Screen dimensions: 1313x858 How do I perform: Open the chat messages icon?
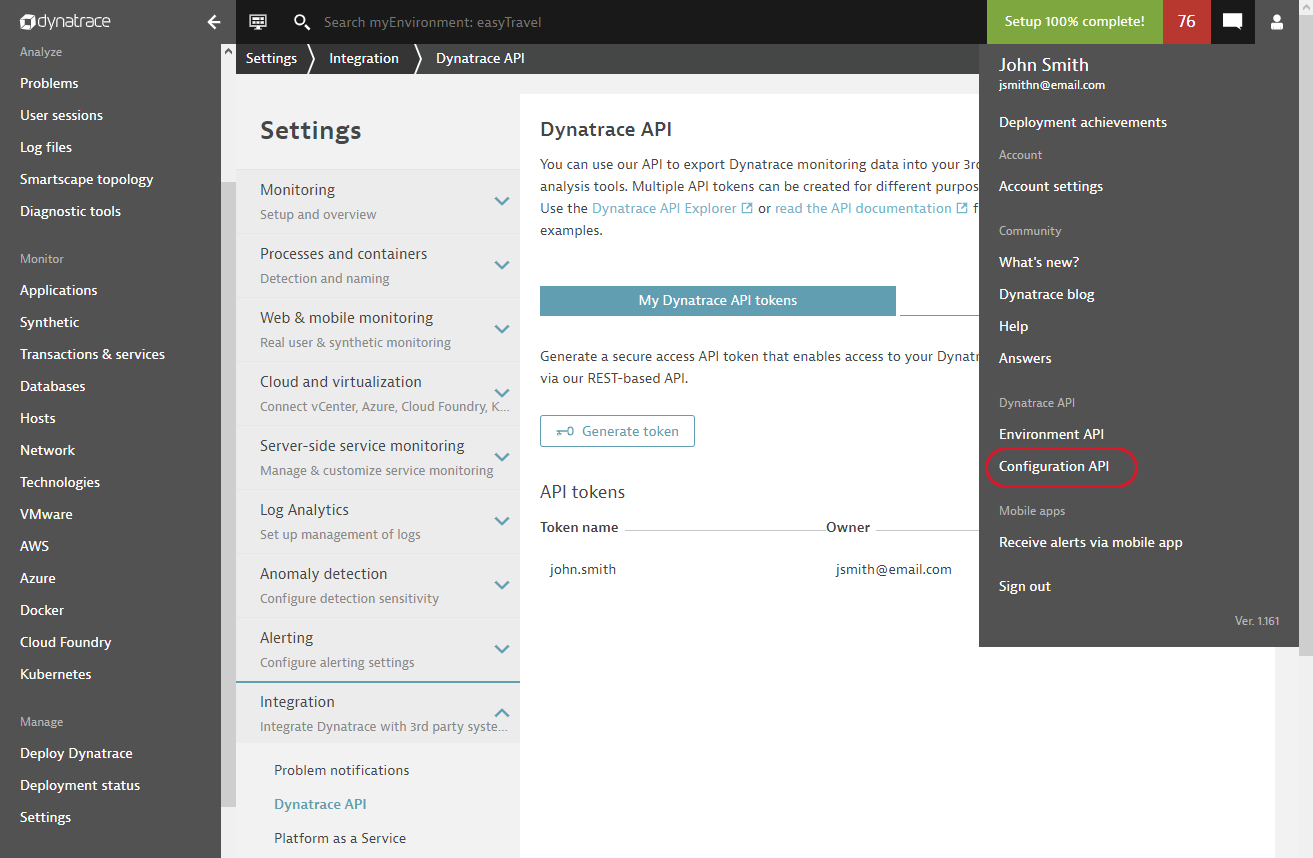coord(1232,21)
